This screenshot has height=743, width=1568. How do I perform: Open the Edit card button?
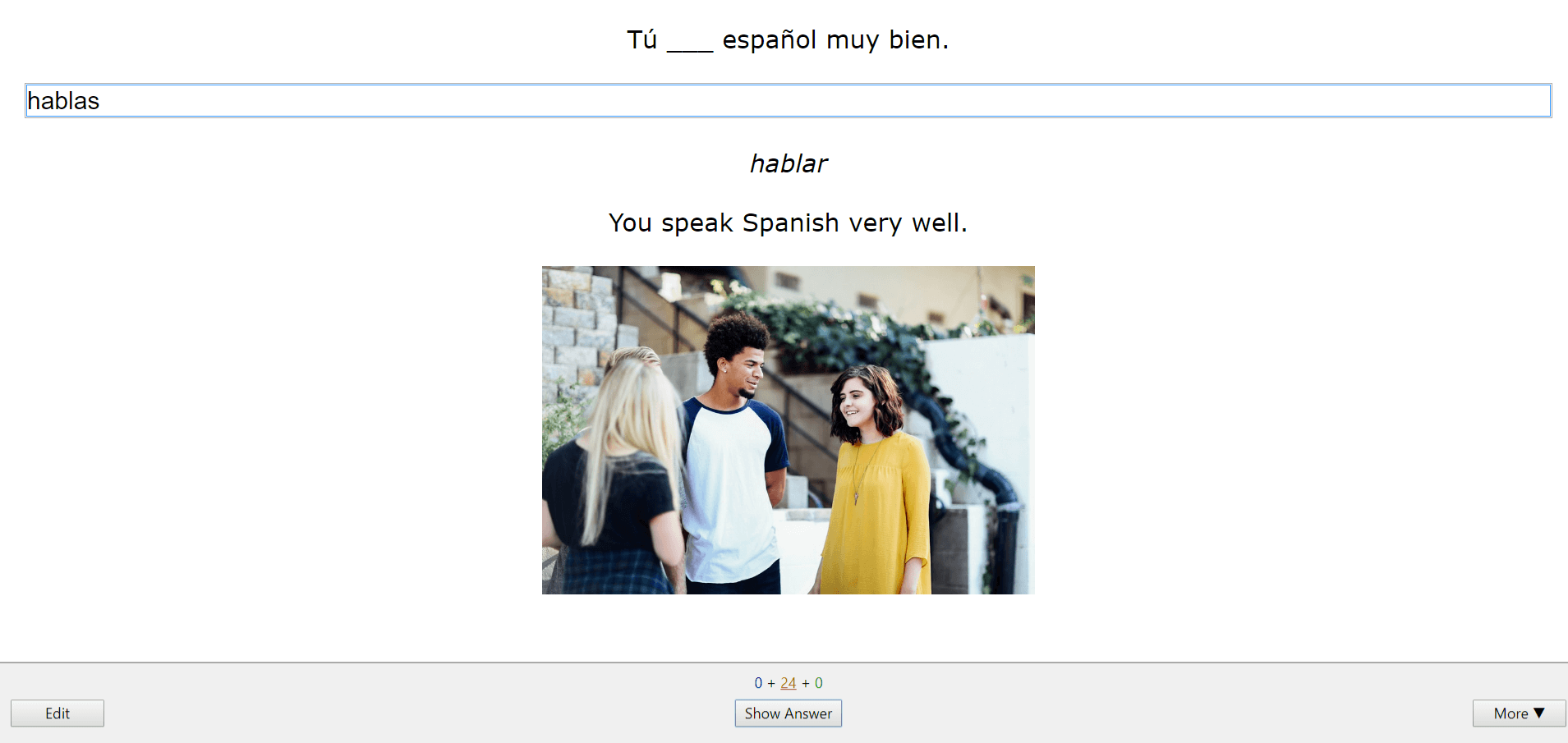[57, 713]
